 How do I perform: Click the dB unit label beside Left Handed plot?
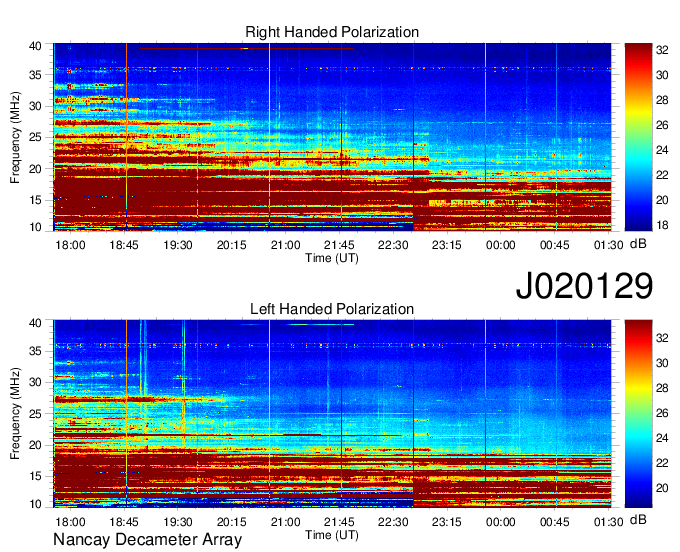point(638,520)
